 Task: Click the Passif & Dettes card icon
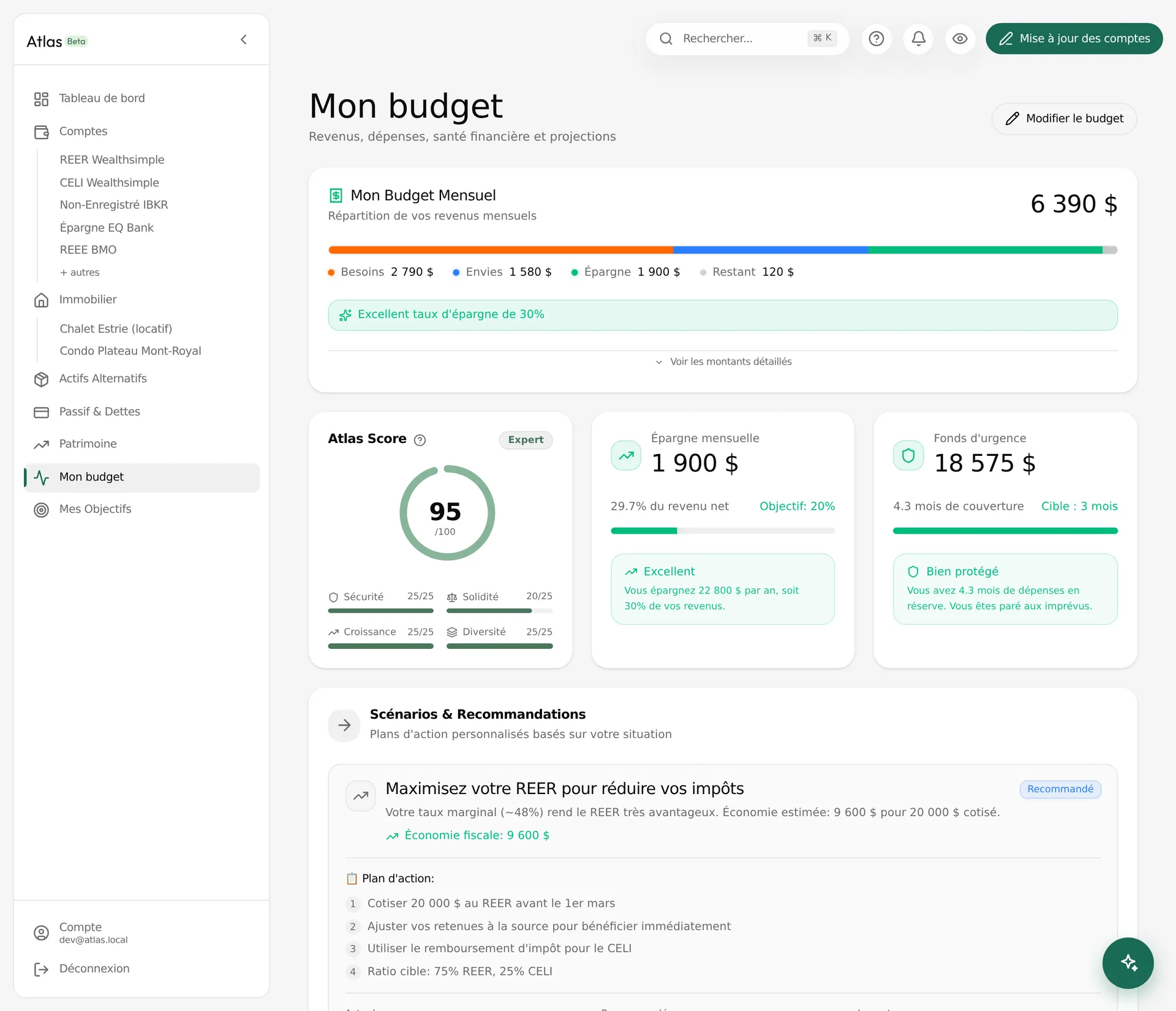(x=41, y=412)
